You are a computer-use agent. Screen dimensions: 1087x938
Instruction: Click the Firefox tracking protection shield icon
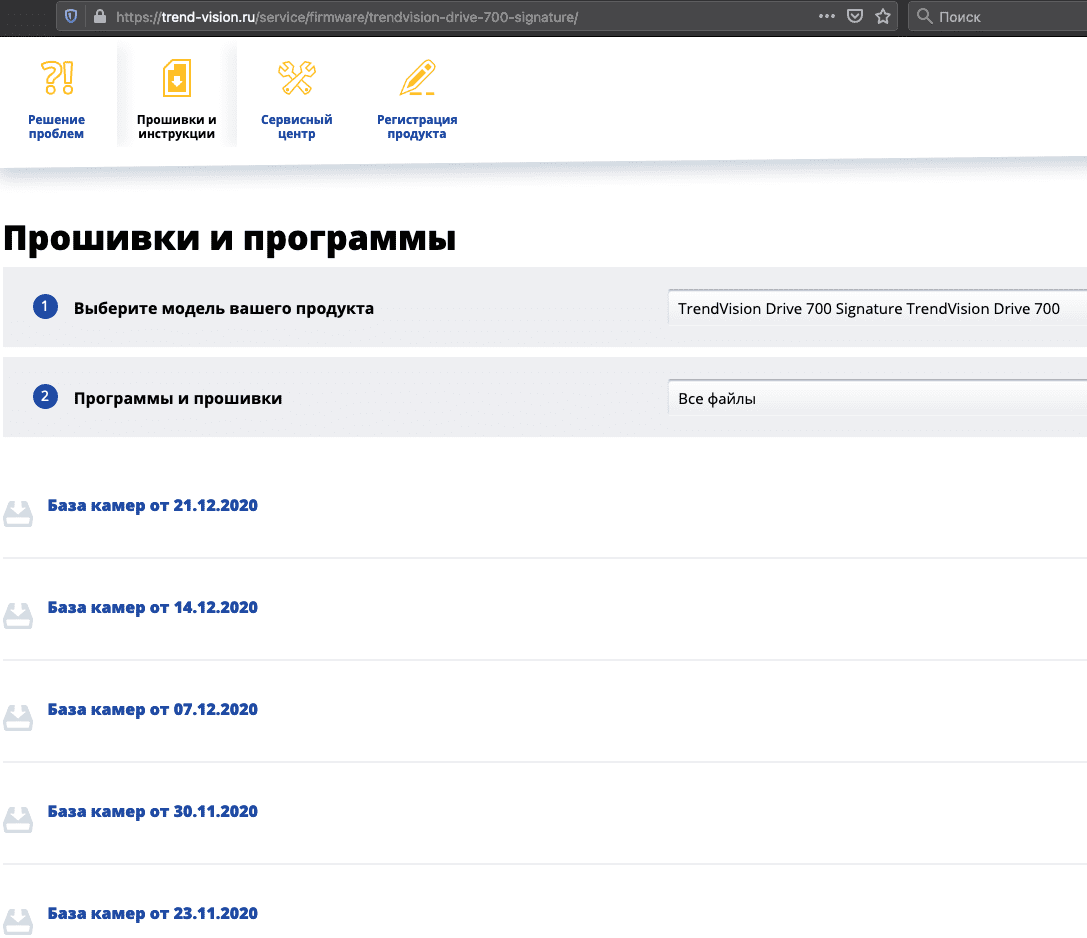(71, 16)
